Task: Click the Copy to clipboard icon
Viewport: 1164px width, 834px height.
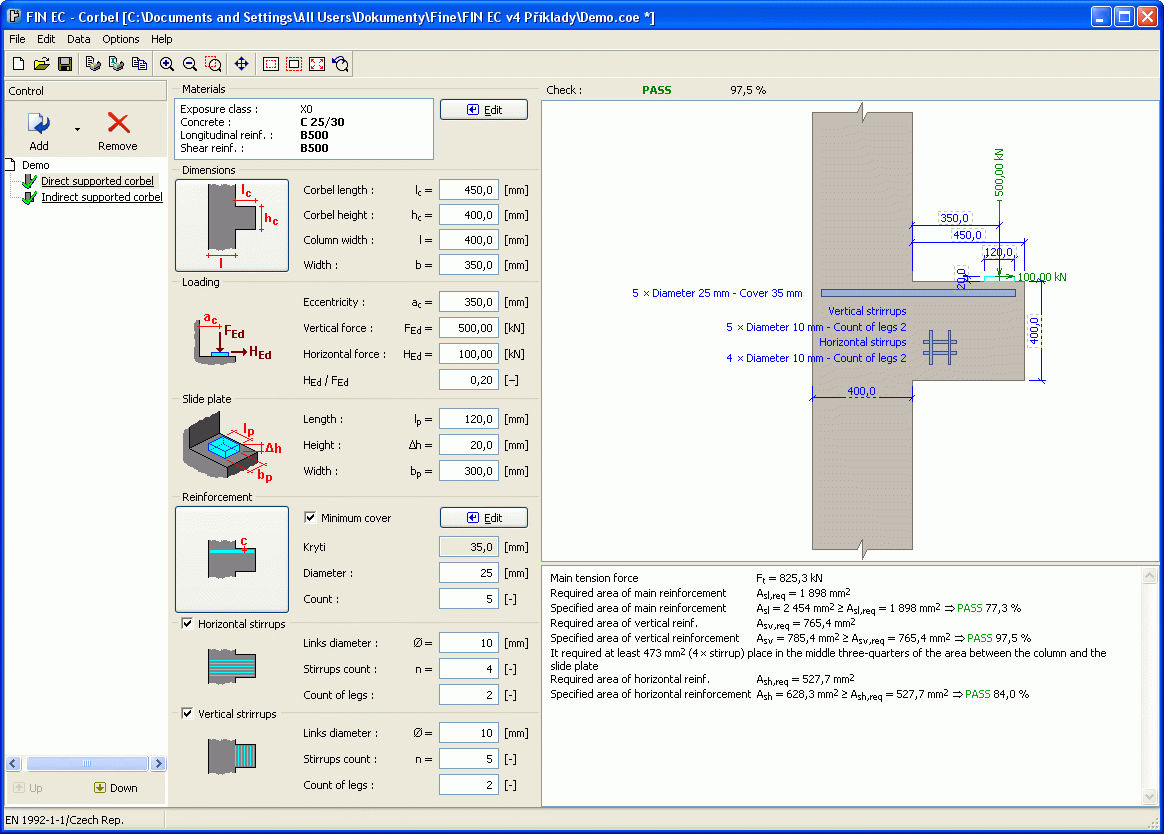Action: (138, 63)
